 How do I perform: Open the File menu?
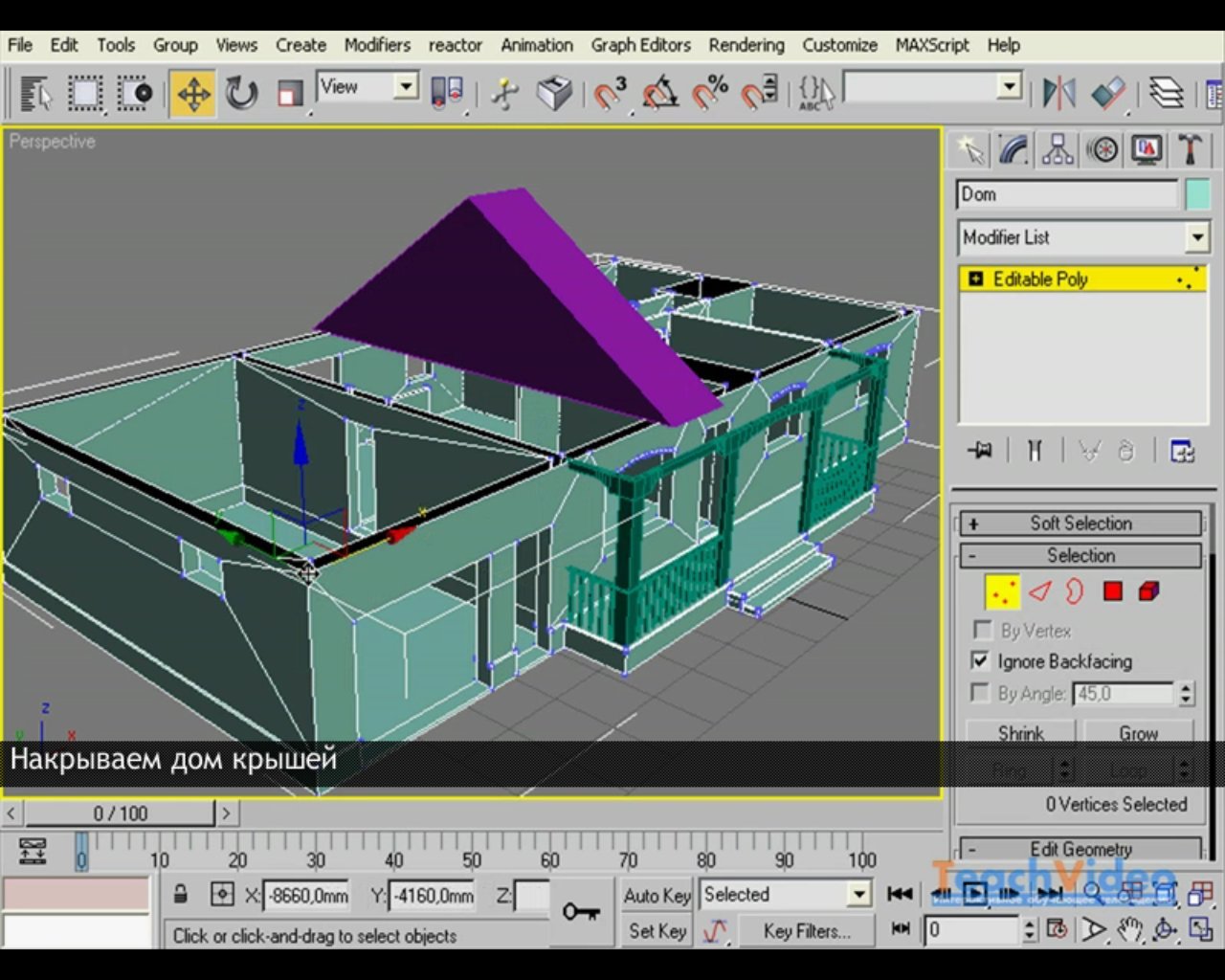click(x=20, y=45)
